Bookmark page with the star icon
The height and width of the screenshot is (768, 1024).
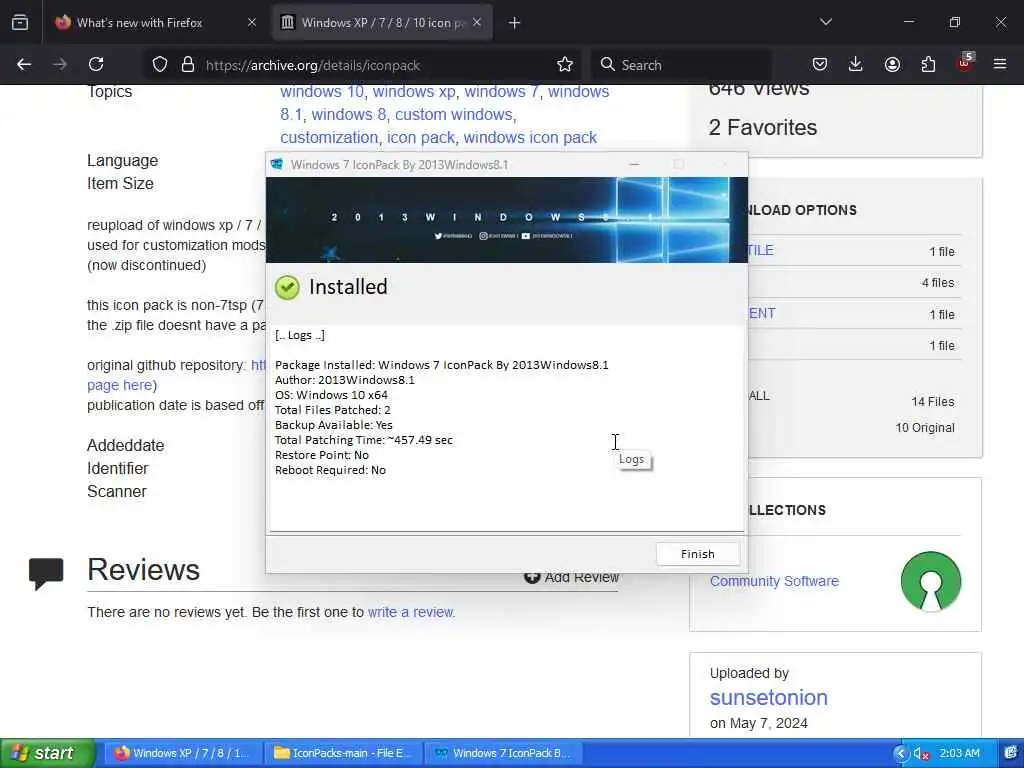click(x=565, y=64)
